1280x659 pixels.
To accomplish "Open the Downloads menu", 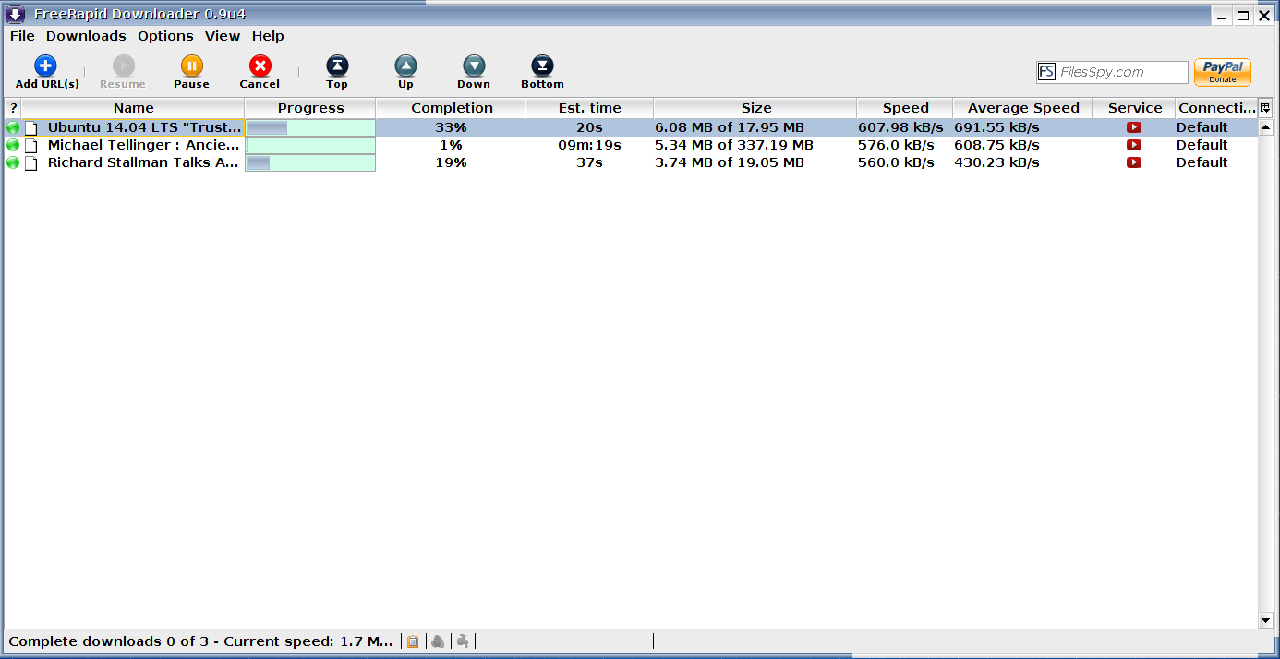I will (x=86, y=36).
